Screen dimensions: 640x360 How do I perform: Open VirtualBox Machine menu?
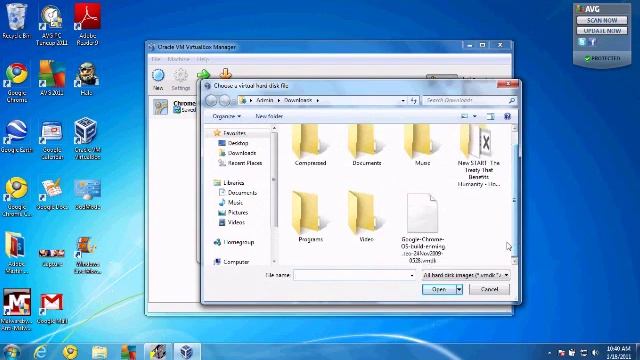coord(178,59)
